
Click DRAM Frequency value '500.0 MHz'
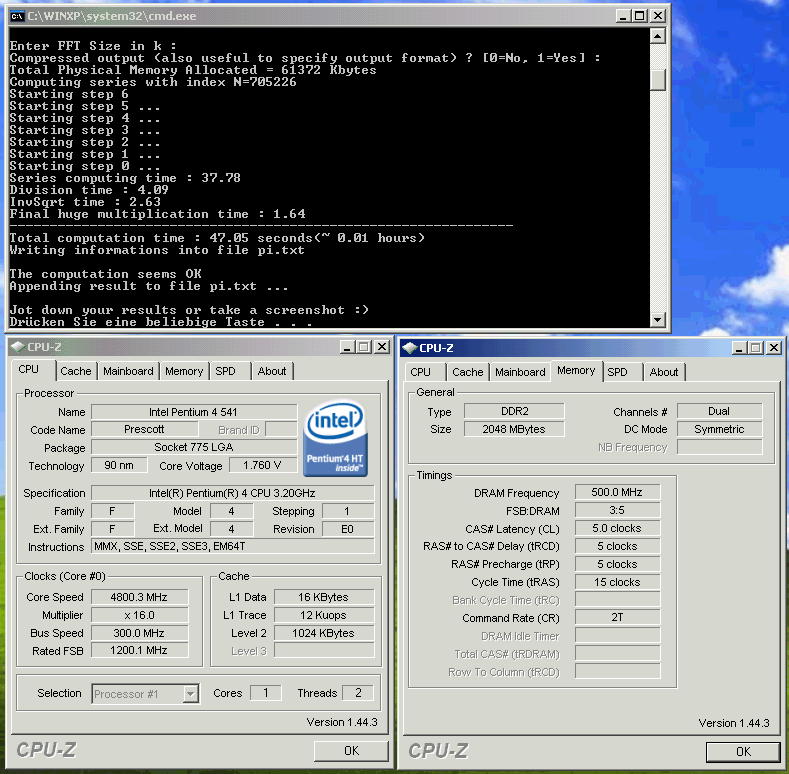coord(617,492)
